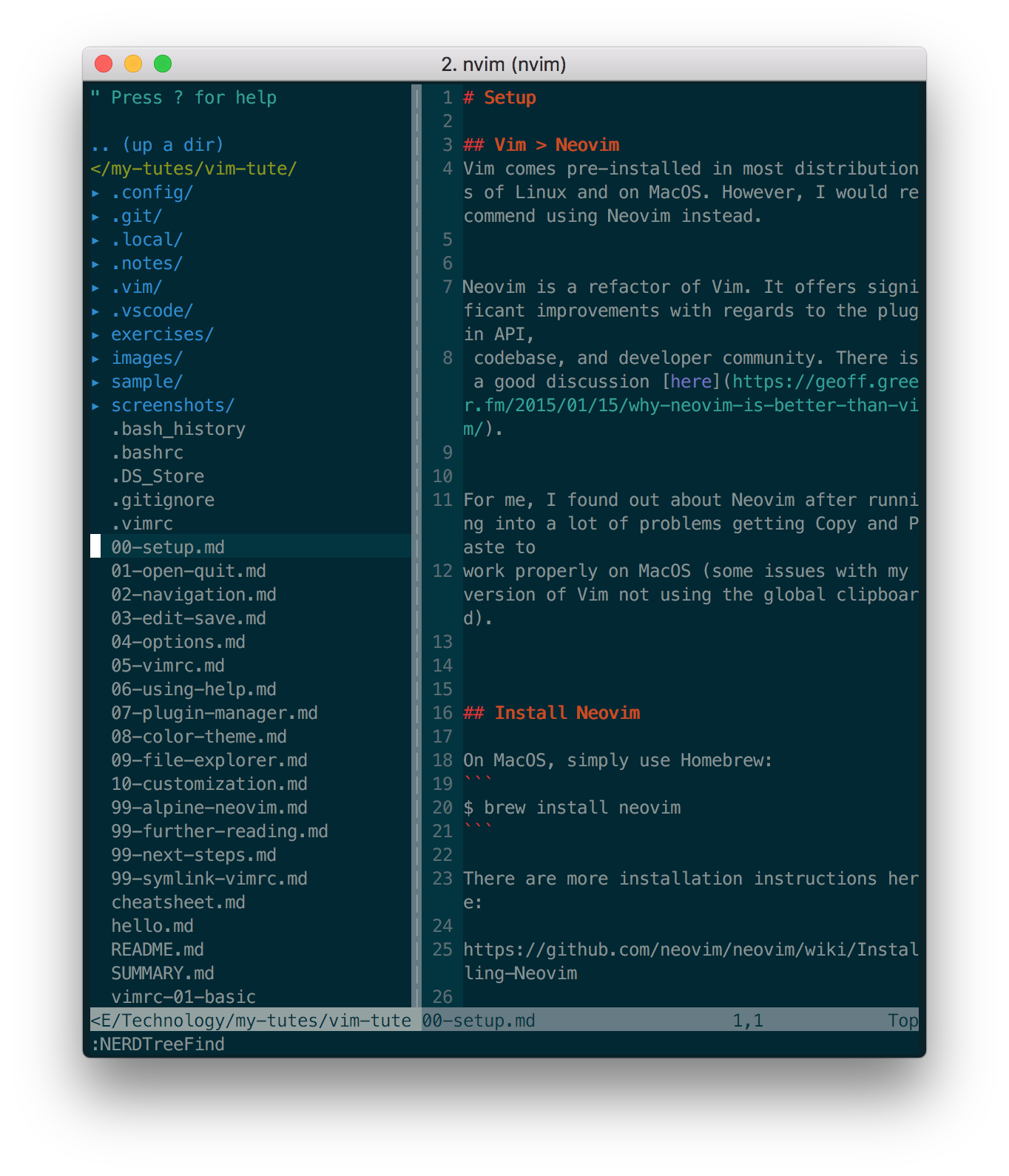This screenshot has width=1009, height=1176.
Task: Close the nvim window with red button
Action: [104, 64]
